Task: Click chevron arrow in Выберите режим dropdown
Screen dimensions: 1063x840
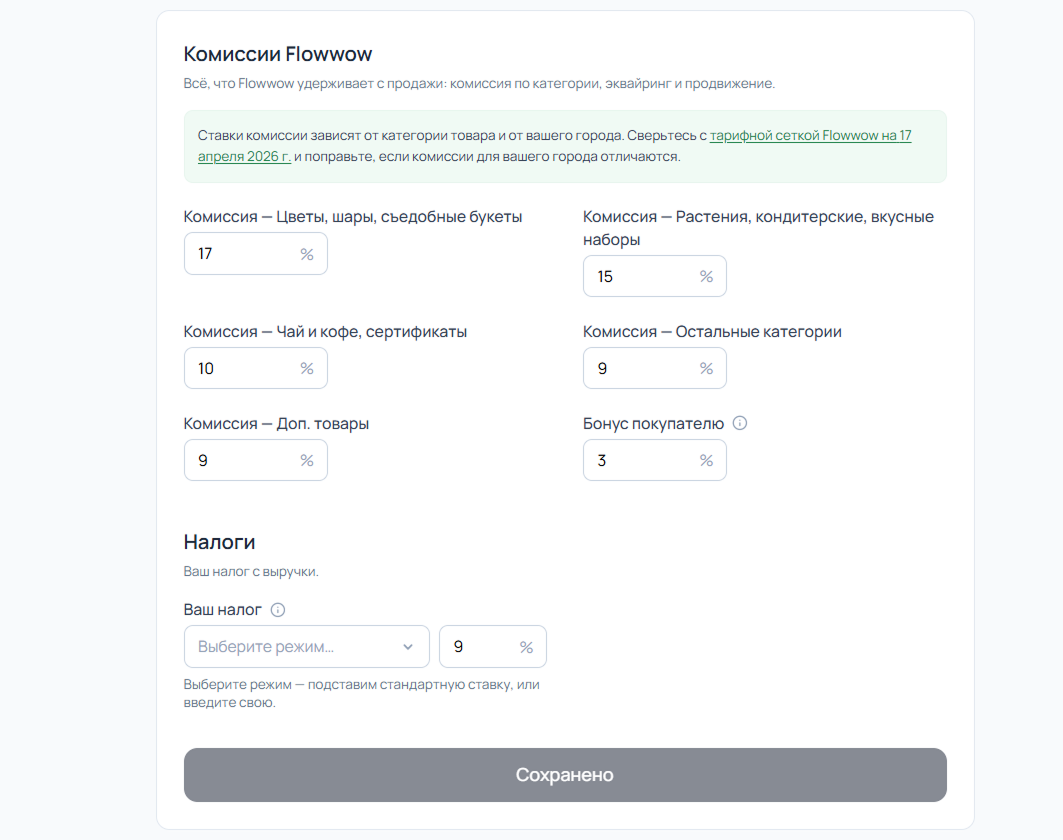Action: [x=407, y=647]
